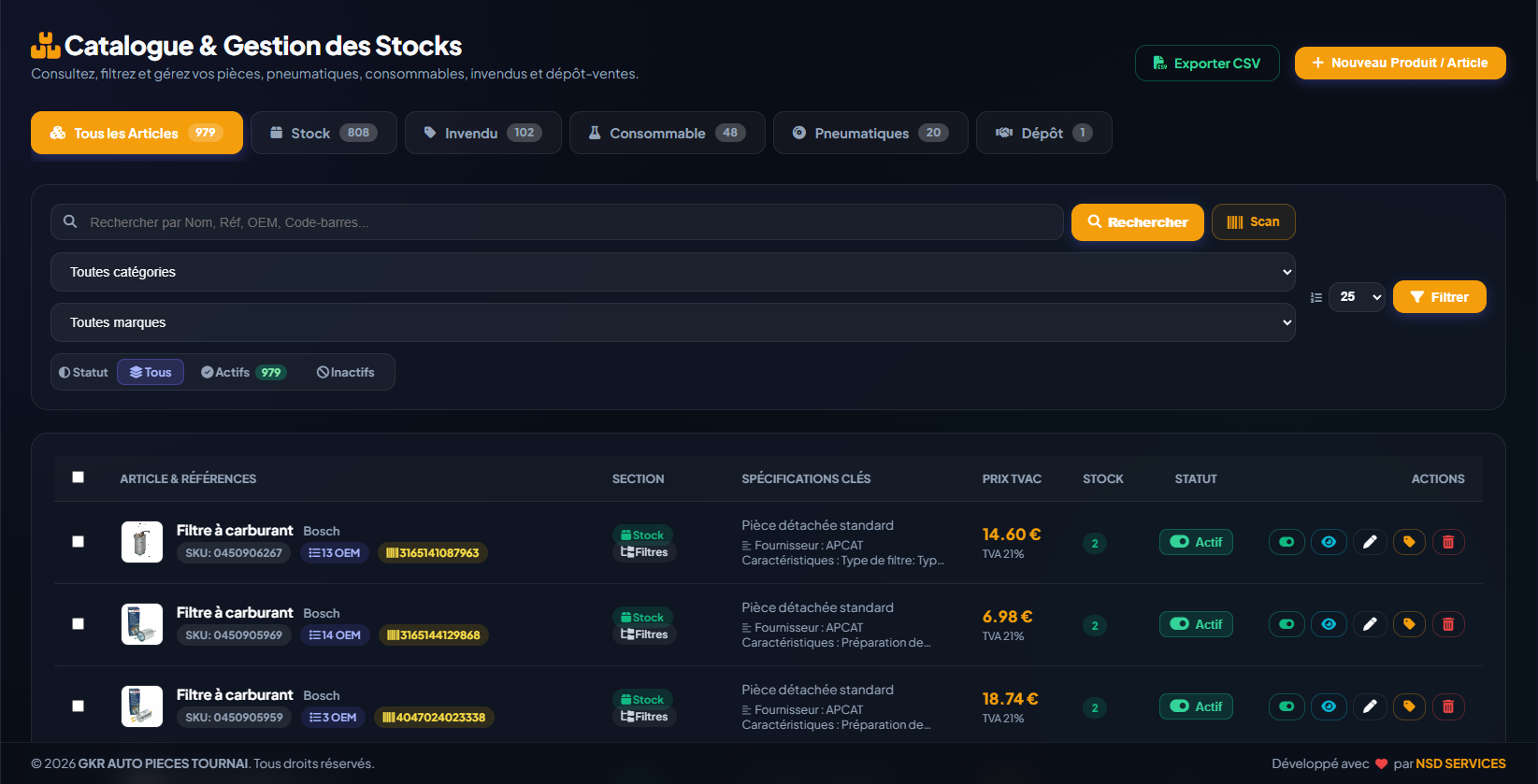Screen dimensions: 1538x784
Task: Check the box for SKU 0450905959 row
Action: [x=79, y=706]
